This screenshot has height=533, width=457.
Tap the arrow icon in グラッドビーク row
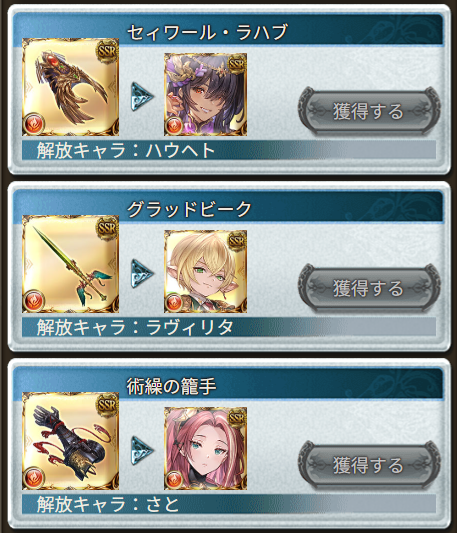(x=142, y=274)
